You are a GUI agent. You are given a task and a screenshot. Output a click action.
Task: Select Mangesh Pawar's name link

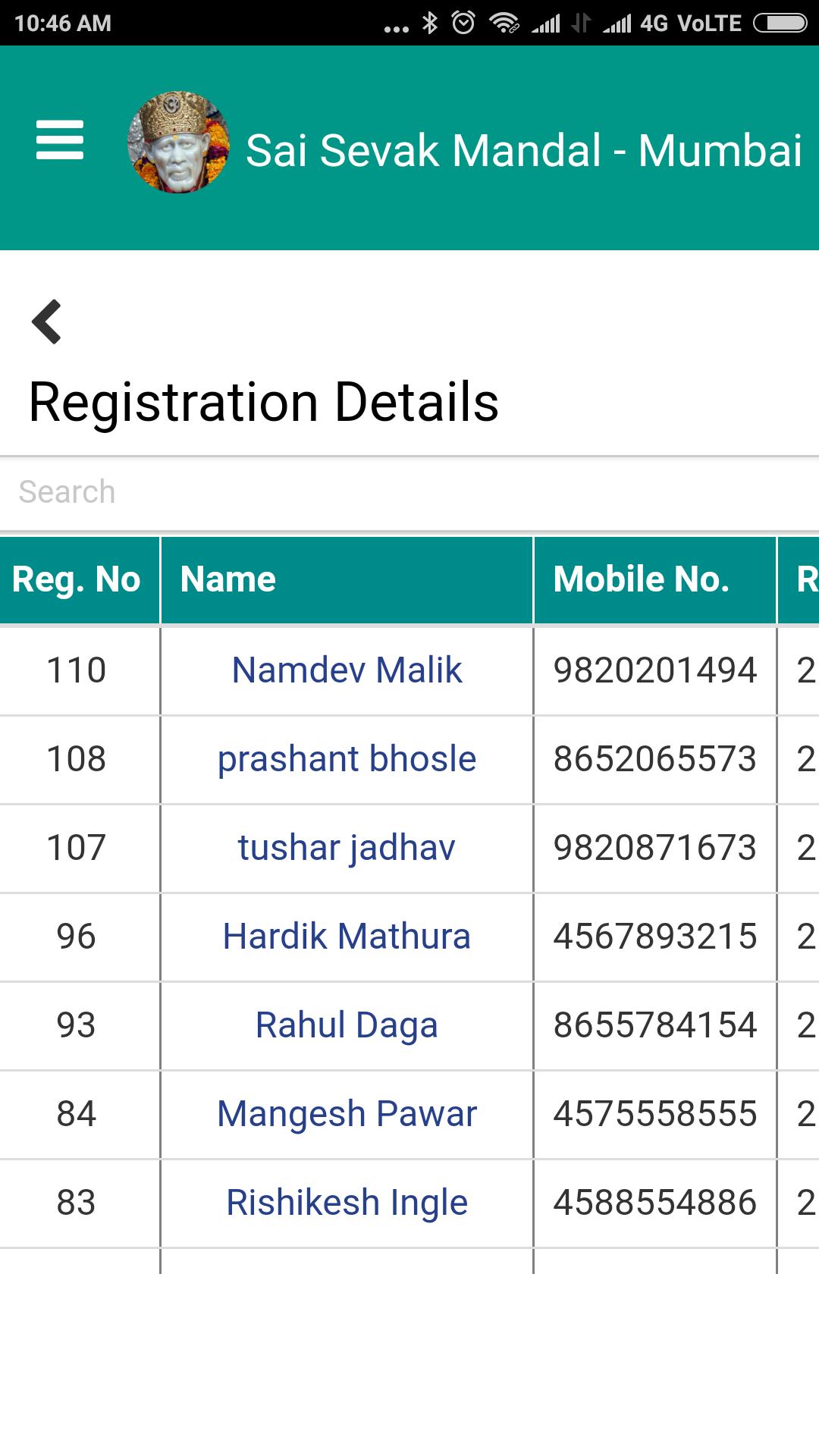[x=347, y=1114]
